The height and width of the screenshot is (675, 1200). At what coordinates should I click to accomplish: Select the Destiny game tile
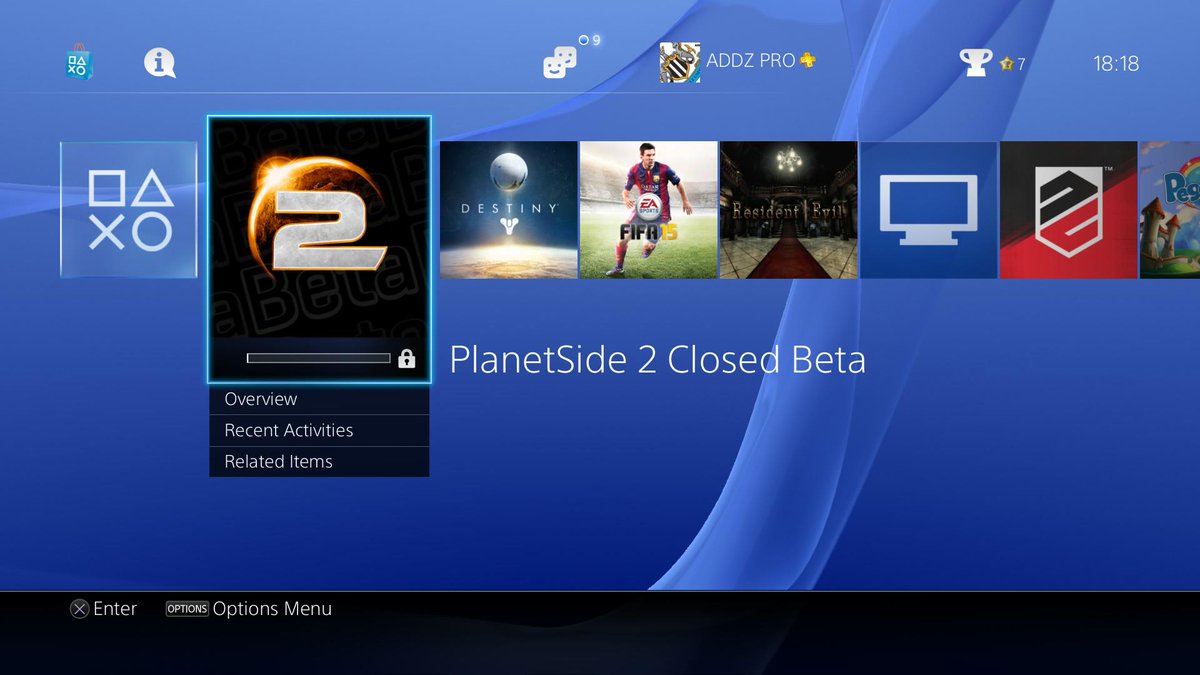(x=508, y=210)
